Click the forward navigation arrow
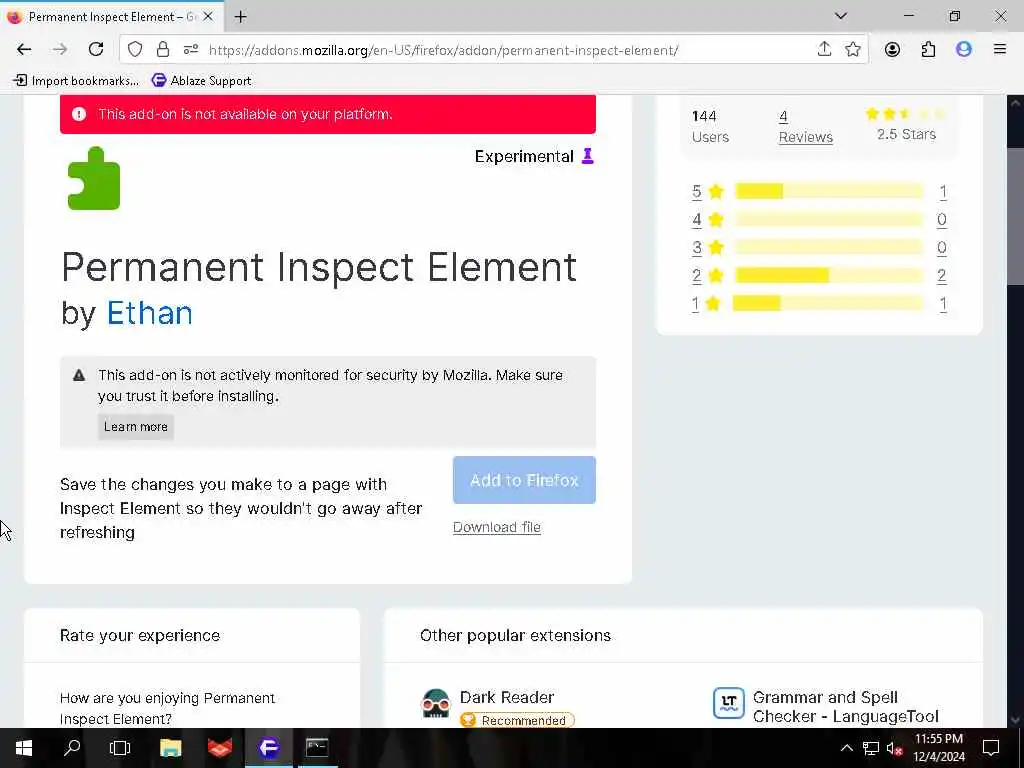Screen dimensions: 1024x768 click(60, 50)
